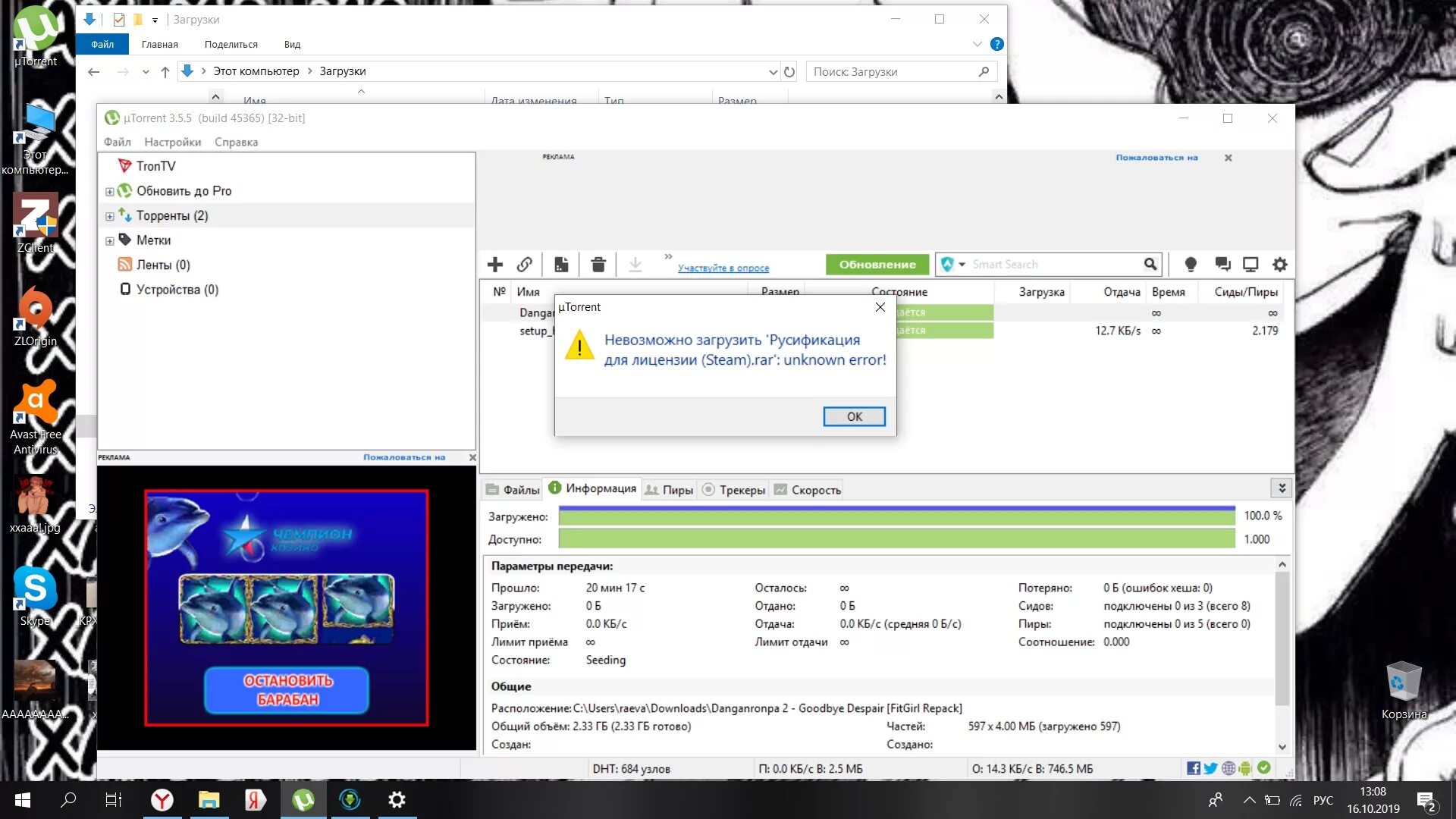1456x819 pixels.
Task: Close the top advertisement banner
Action: click(1228, 158)
